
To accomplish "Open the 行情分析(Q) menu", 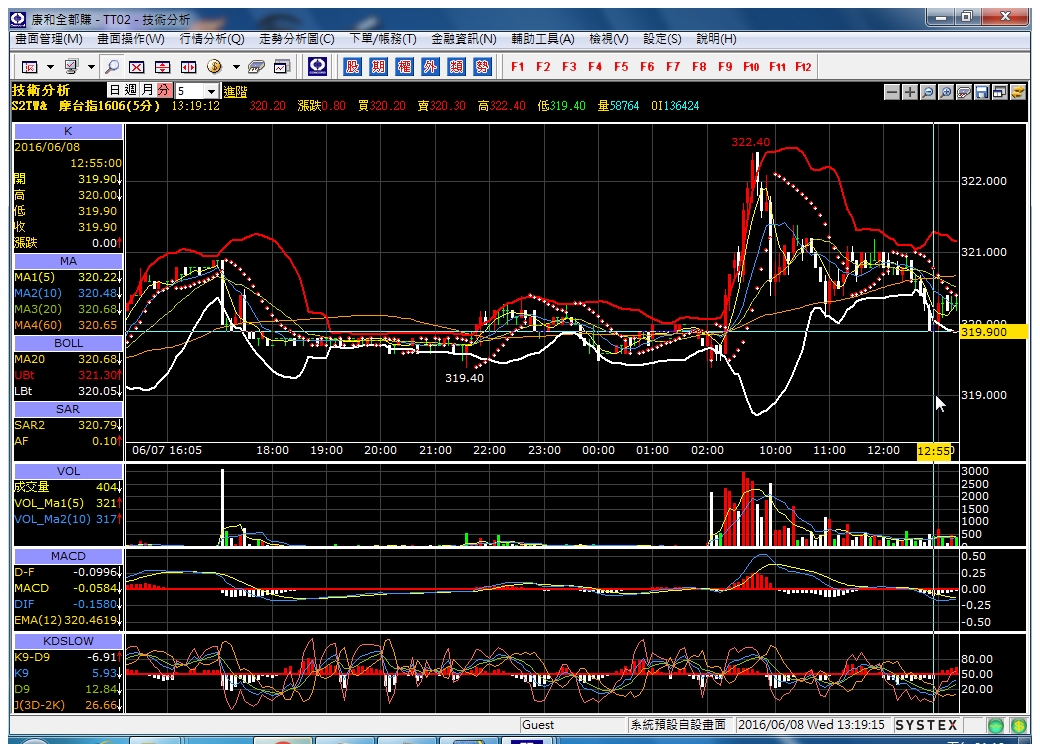I will (212, 39).
